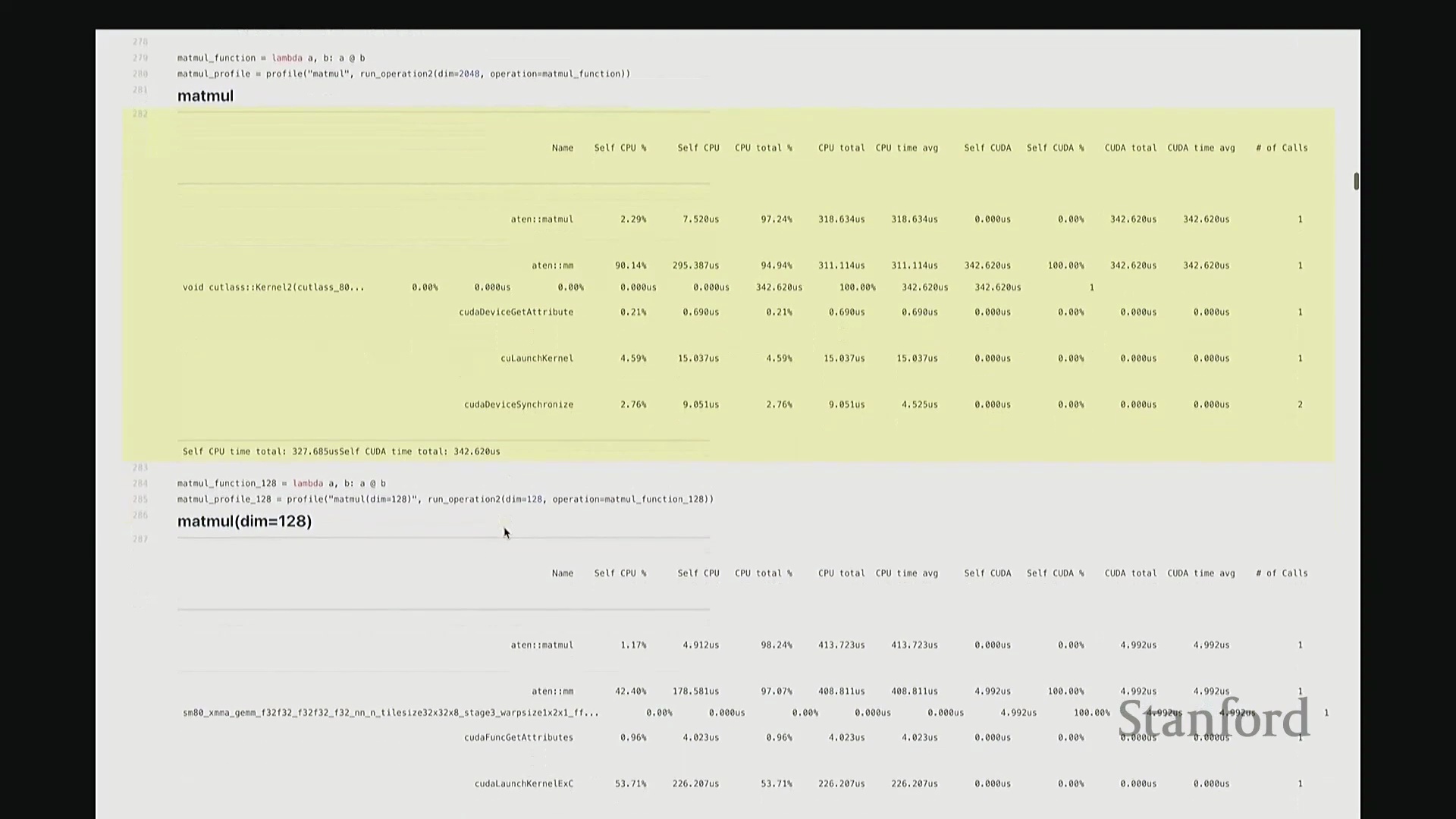
Task: Click line number 280 in the gutter
Action: coord(140,74)
